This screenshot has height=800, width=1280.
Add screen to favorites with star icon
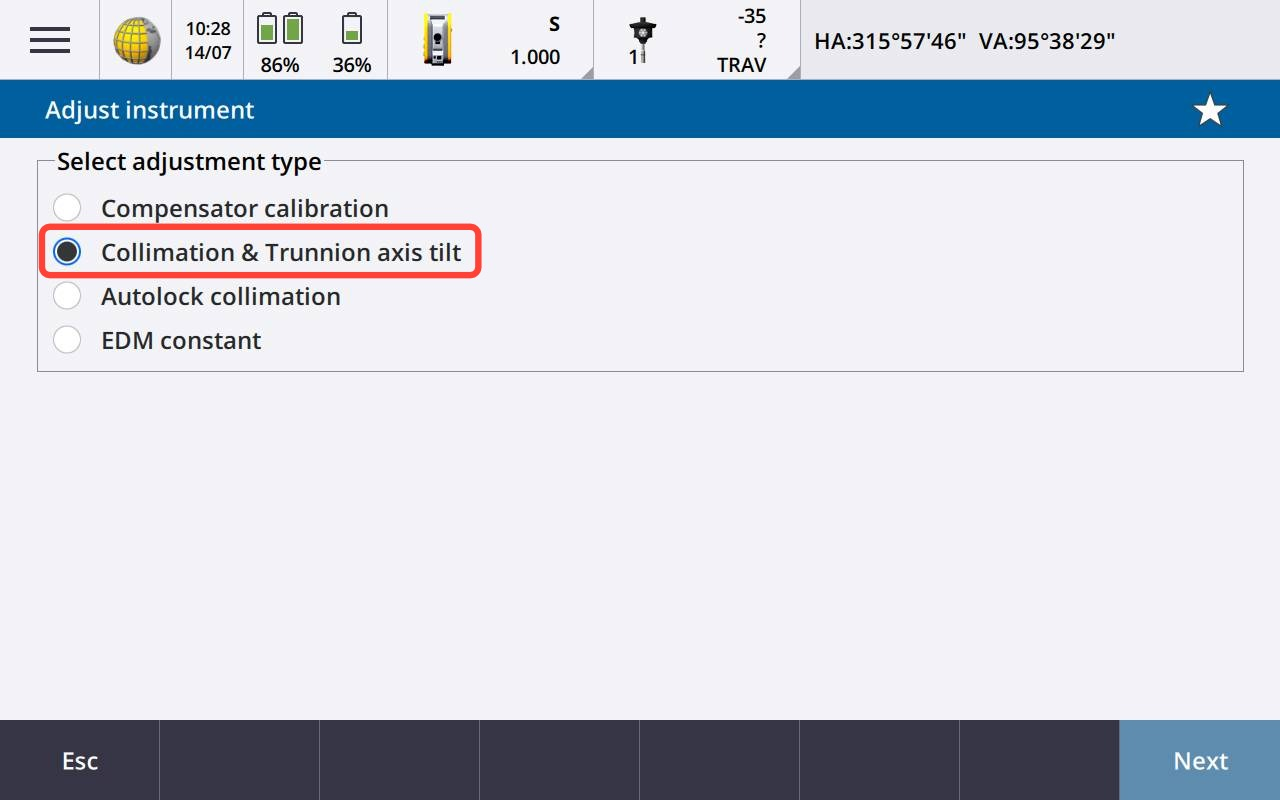tap(1210, 110)
